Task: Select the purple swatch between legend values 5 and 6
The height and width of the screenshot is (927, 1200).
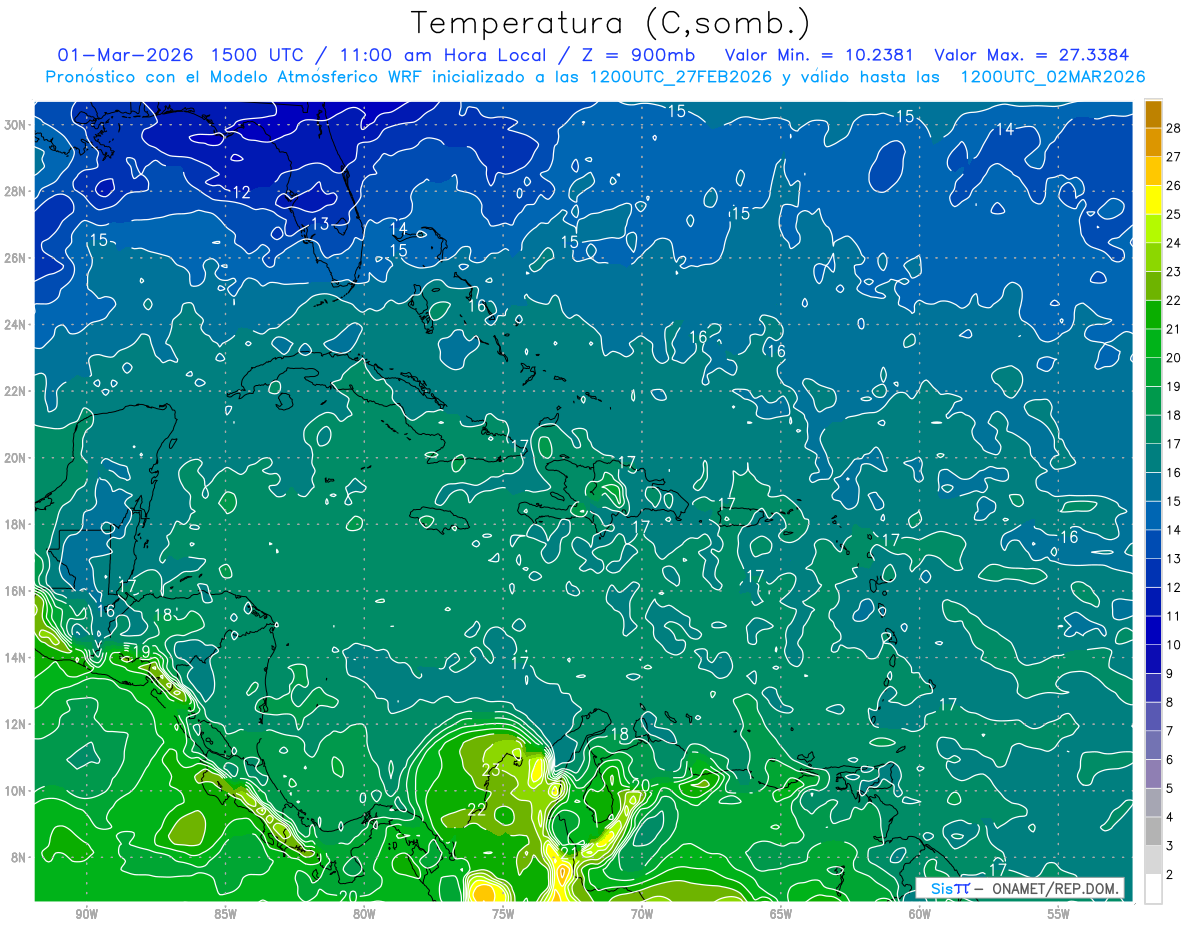Action: click(x=1153, y=774)
